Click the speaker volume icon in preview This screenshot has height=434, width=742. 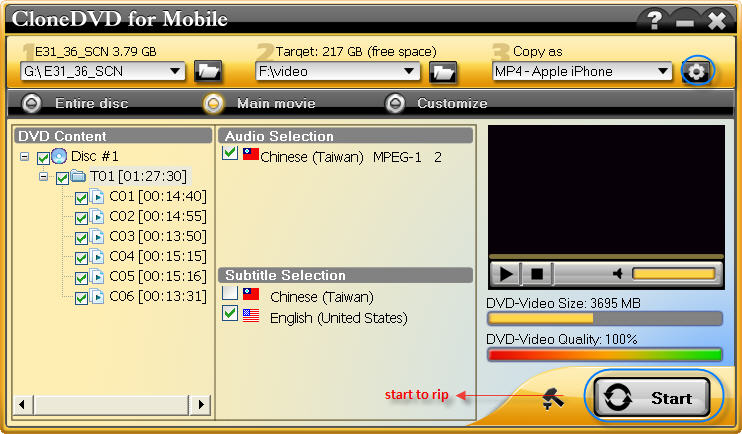(618, 274)
